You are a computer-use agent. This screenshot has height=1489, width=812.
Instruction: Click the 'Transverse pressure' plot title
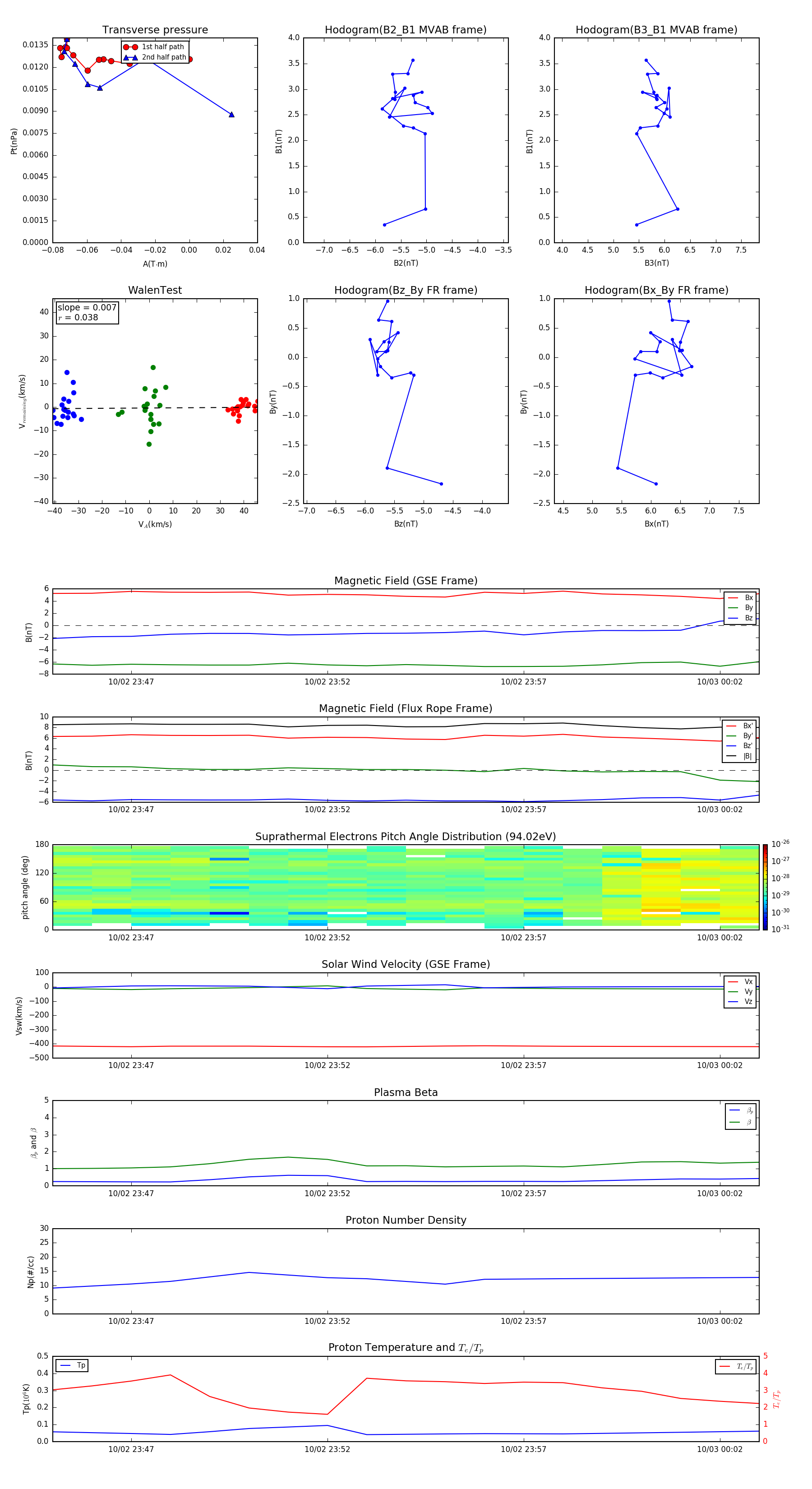click(x=155, y=30)
